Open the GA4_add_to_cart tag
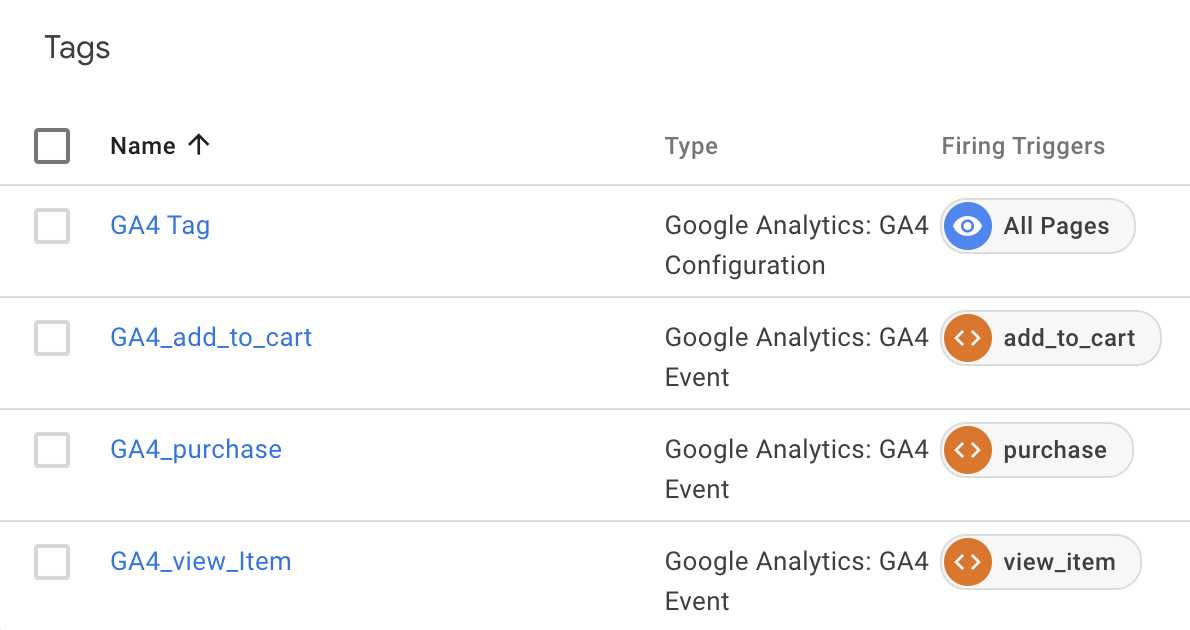Image resolution: width=1190 pixels, height=630 pixels. (x=211, y=338)
